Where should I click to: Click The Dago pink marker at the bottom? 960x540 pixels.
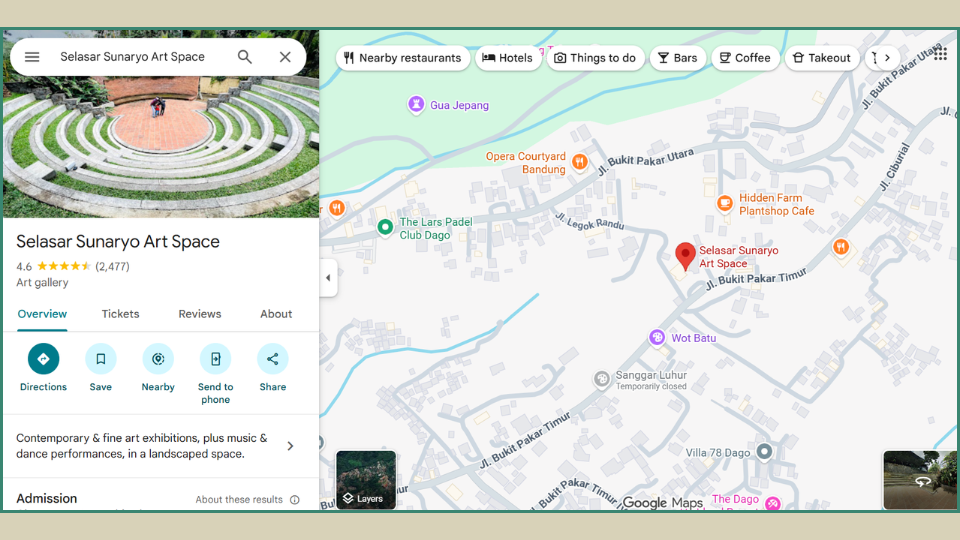click(x=773, y=503)
